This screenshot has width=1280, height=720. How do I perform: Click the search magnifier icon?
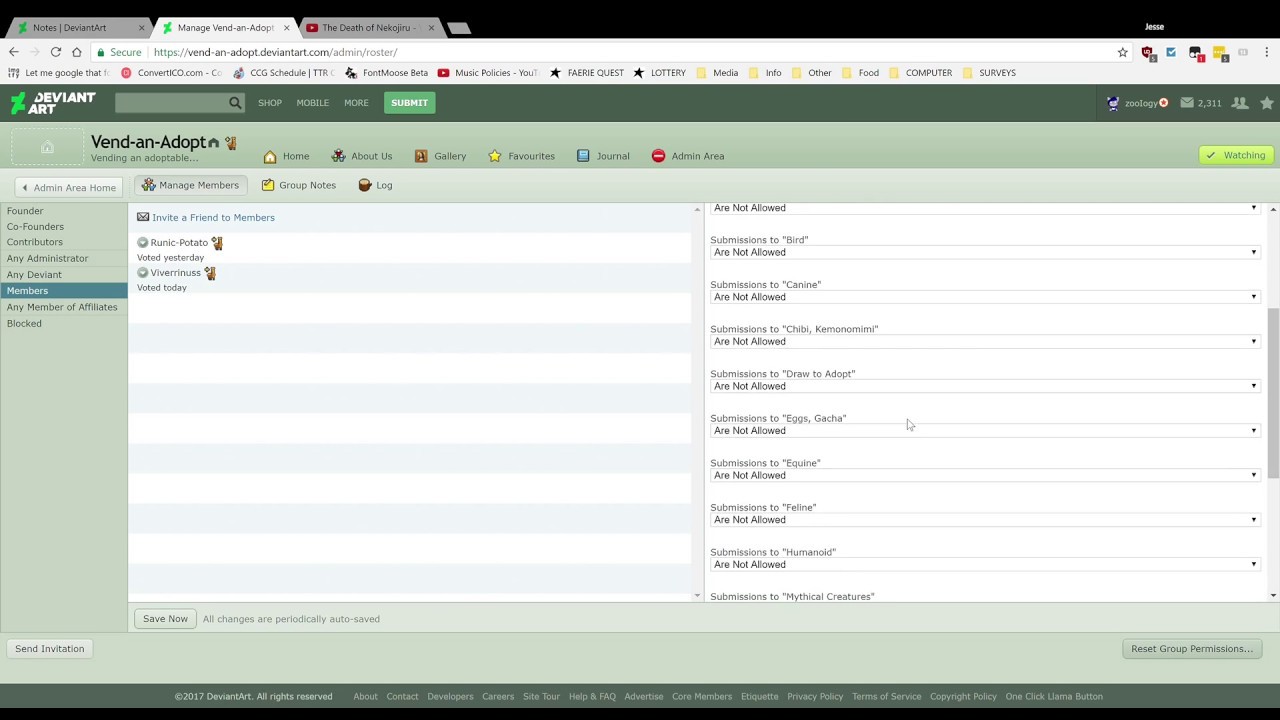[235, 102]
